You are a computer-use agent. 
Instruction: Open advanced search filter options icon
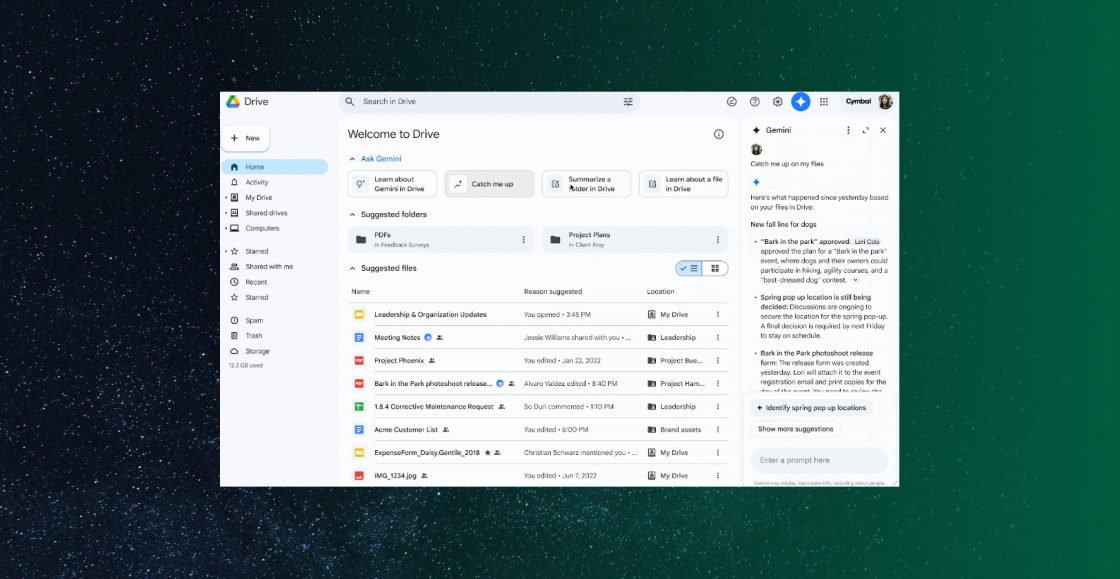click(x=628, y=101)
